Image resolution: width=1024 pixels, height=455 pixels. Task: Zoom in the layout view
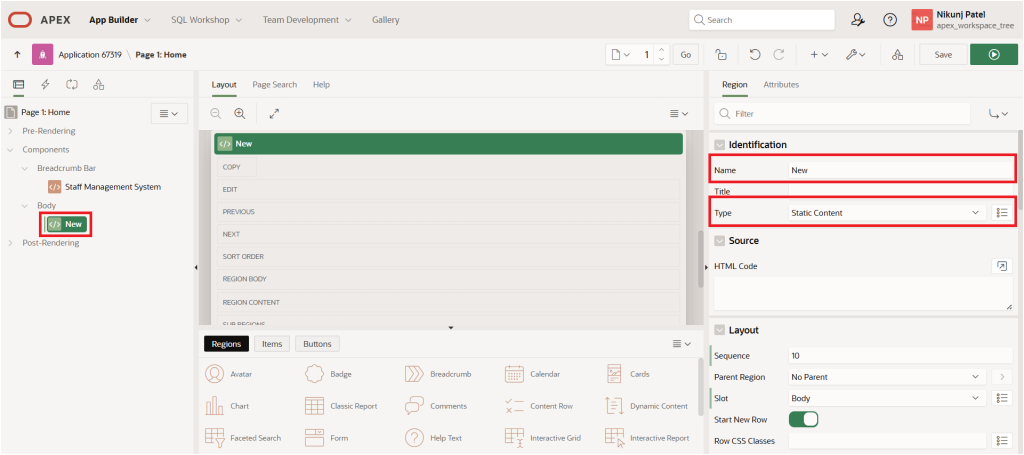pos(240,114)
